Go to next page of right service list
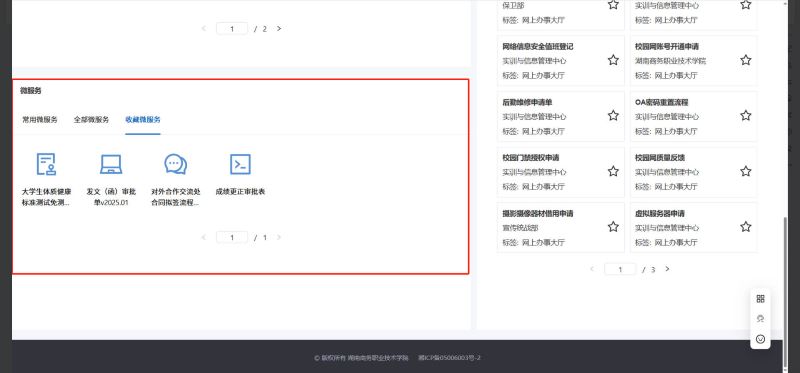800x373 pixels. [667, 269]
